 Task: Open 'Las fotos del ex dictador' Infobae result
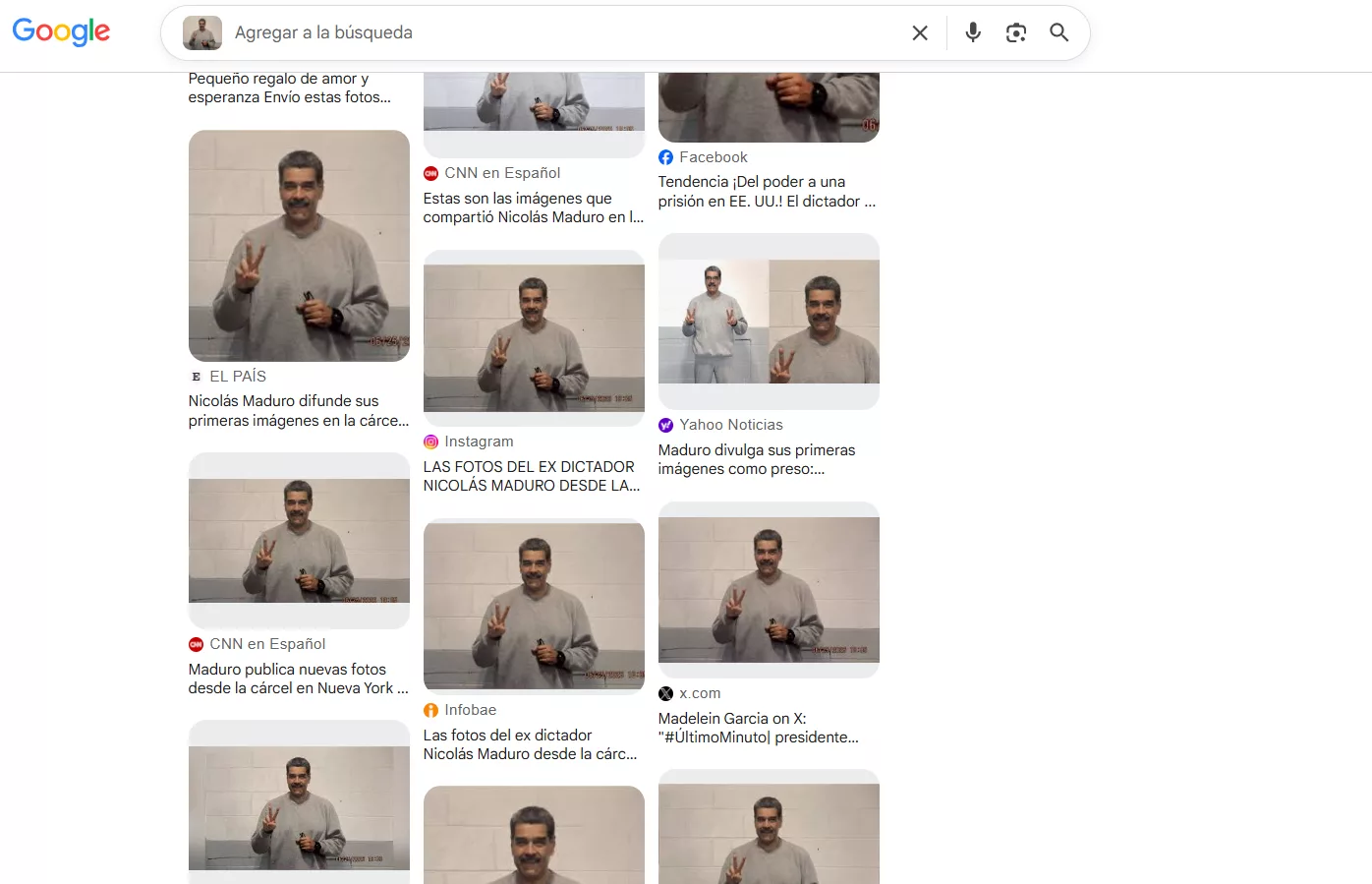click(x=531, y=744)
